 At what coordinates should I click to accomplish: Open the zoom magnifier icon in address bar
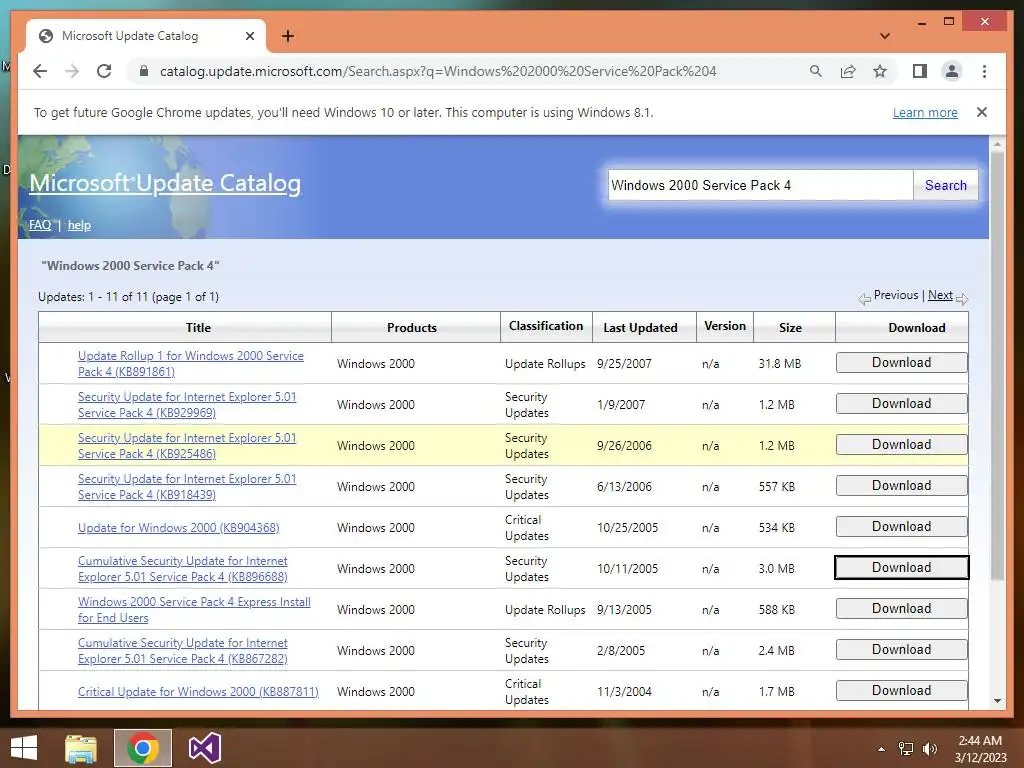coord(815,71)
